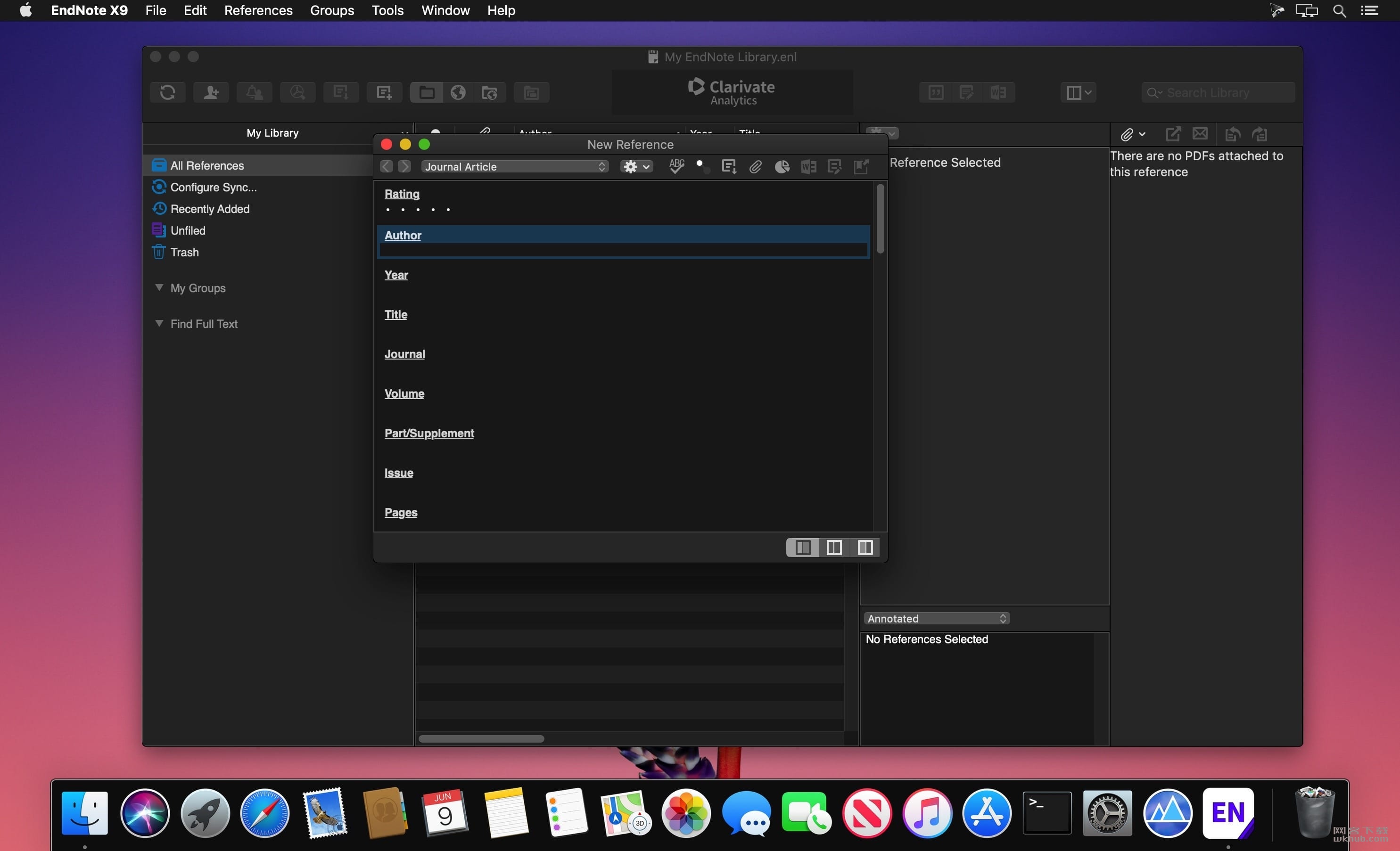Click the Open Library folder stack icon

(532, 92)
